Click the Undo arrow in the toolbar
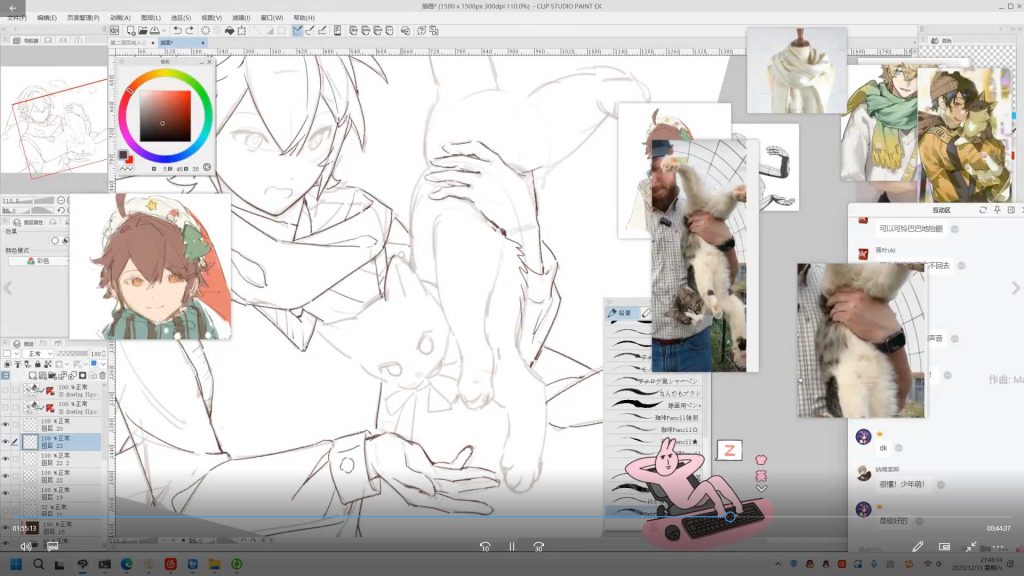The width and height of the screenshot is (1024, 576). tap(177, 30)
